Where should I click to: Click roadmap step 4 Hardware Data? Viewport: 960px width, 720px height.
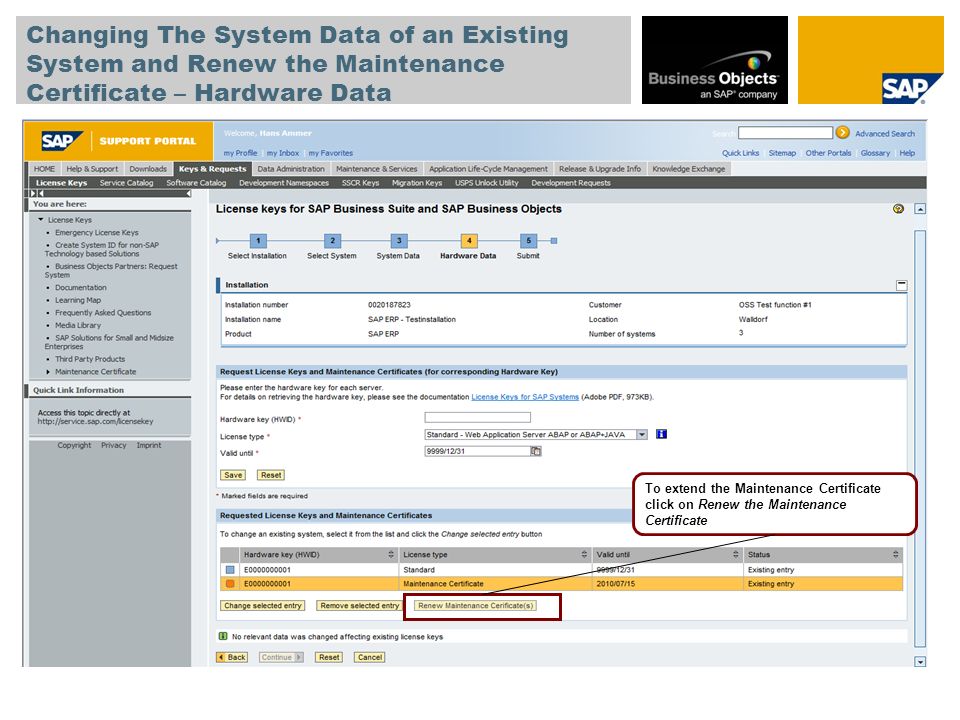468,241
